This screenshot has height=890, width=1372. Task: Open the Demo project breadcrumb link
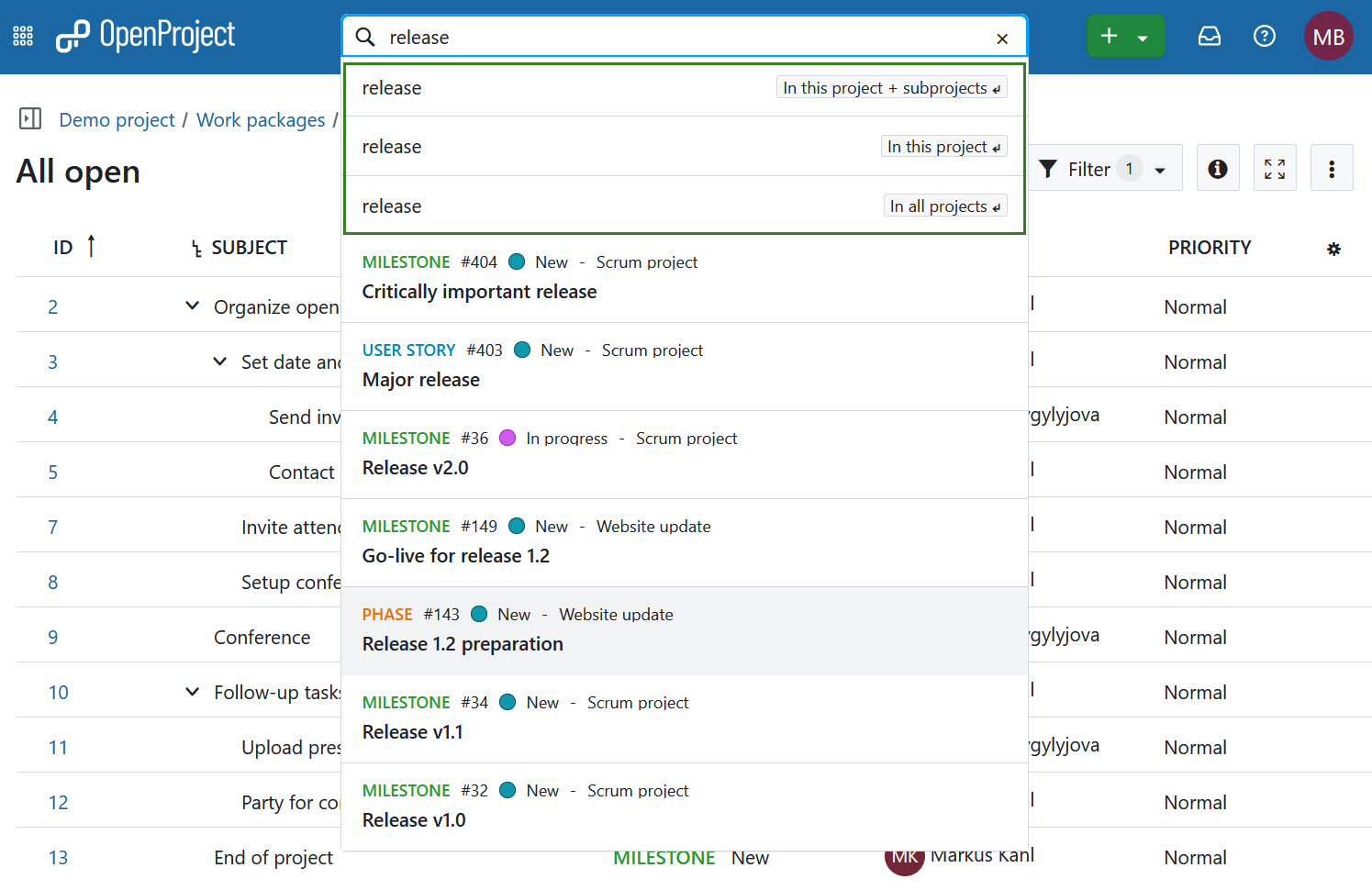click(x=116, y=119)
